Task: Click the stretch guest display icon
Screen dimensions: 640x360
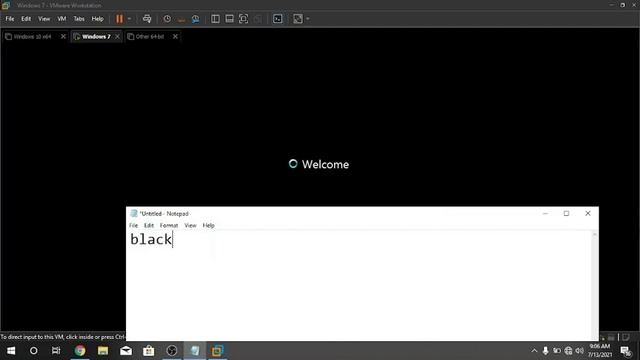Action: [x=298, y=19]
